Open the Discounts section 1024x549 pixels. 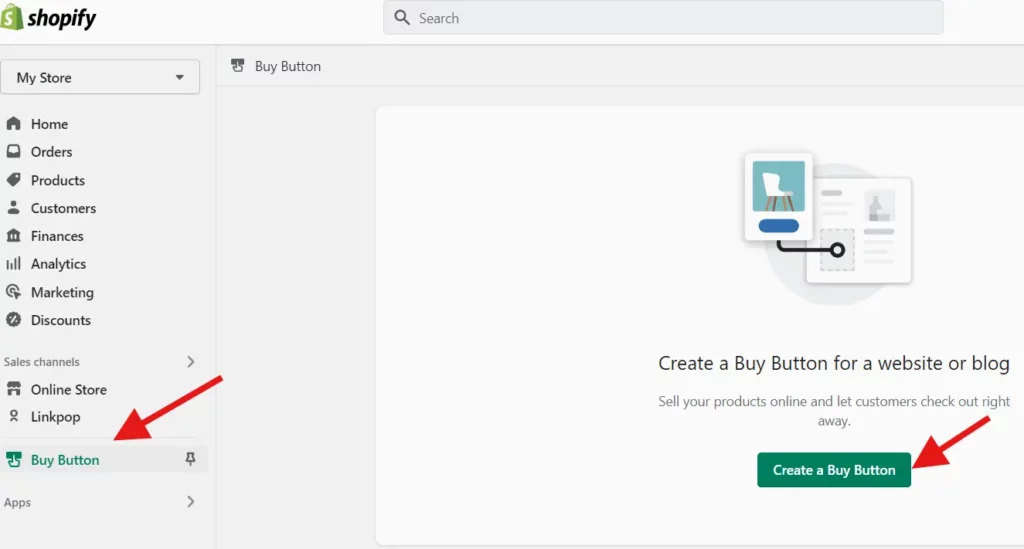[61, 321]
